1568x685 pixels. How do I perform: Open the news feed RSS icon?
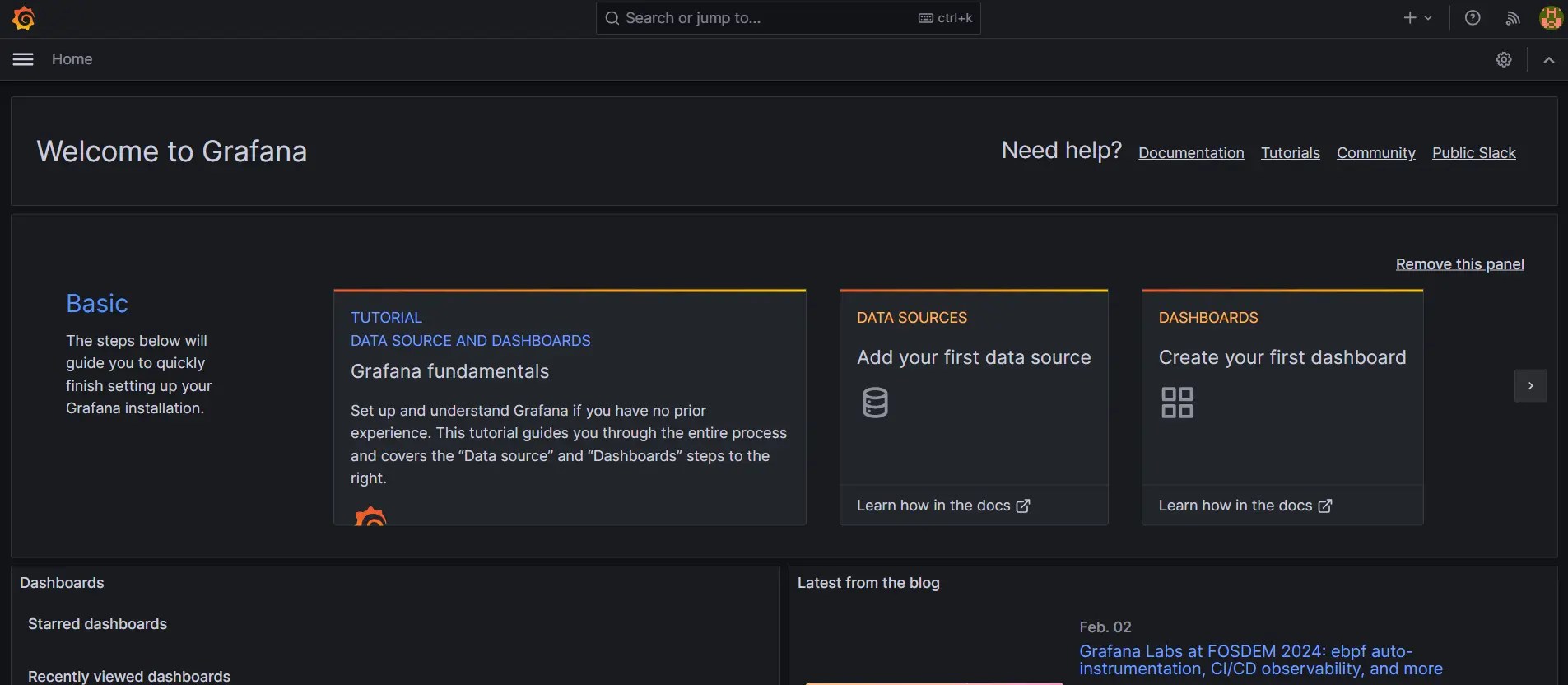(x=1513, y=18)
